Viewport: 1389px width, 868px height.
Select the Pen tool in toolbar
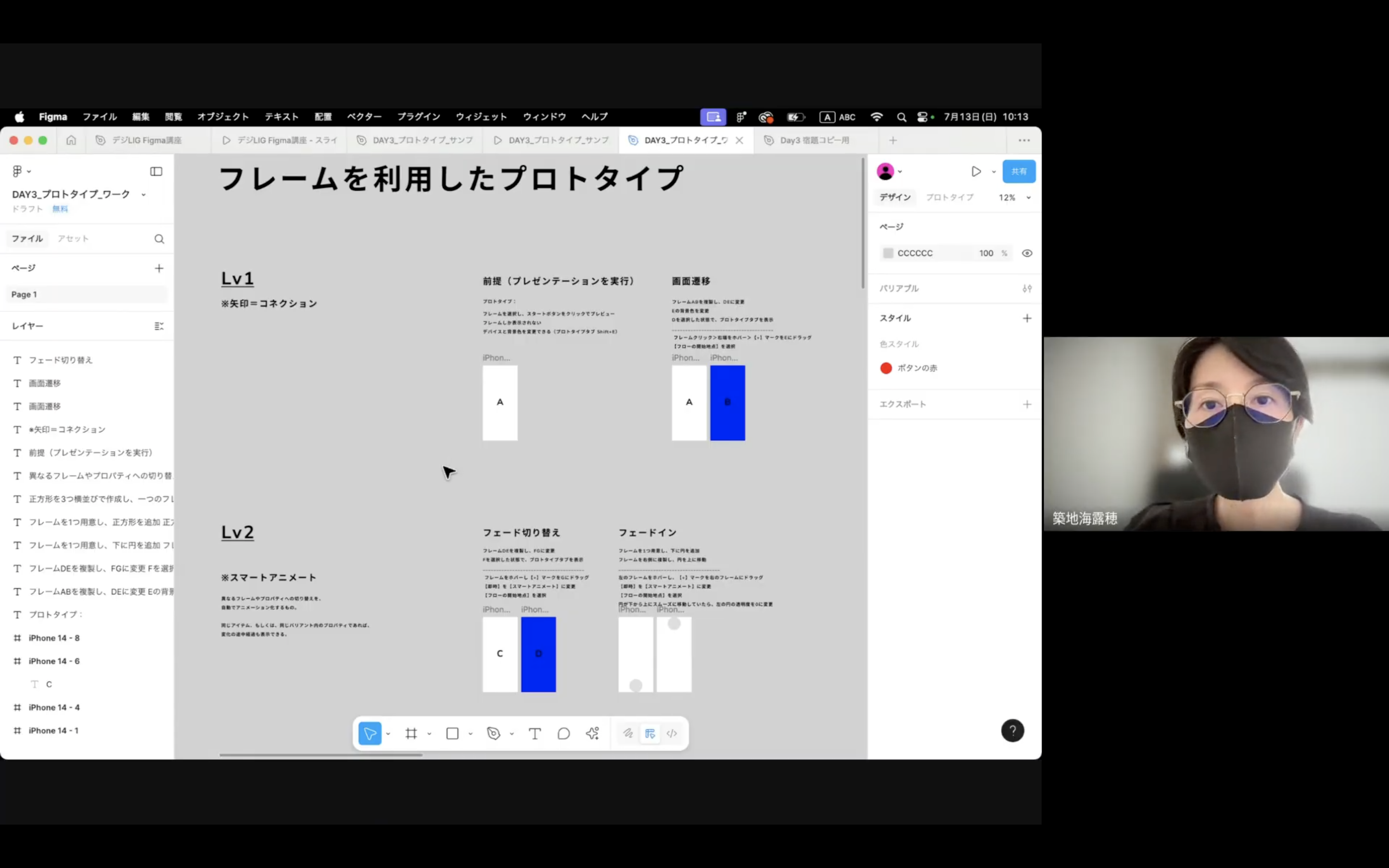pyautogui.click(x=493, y=733)
